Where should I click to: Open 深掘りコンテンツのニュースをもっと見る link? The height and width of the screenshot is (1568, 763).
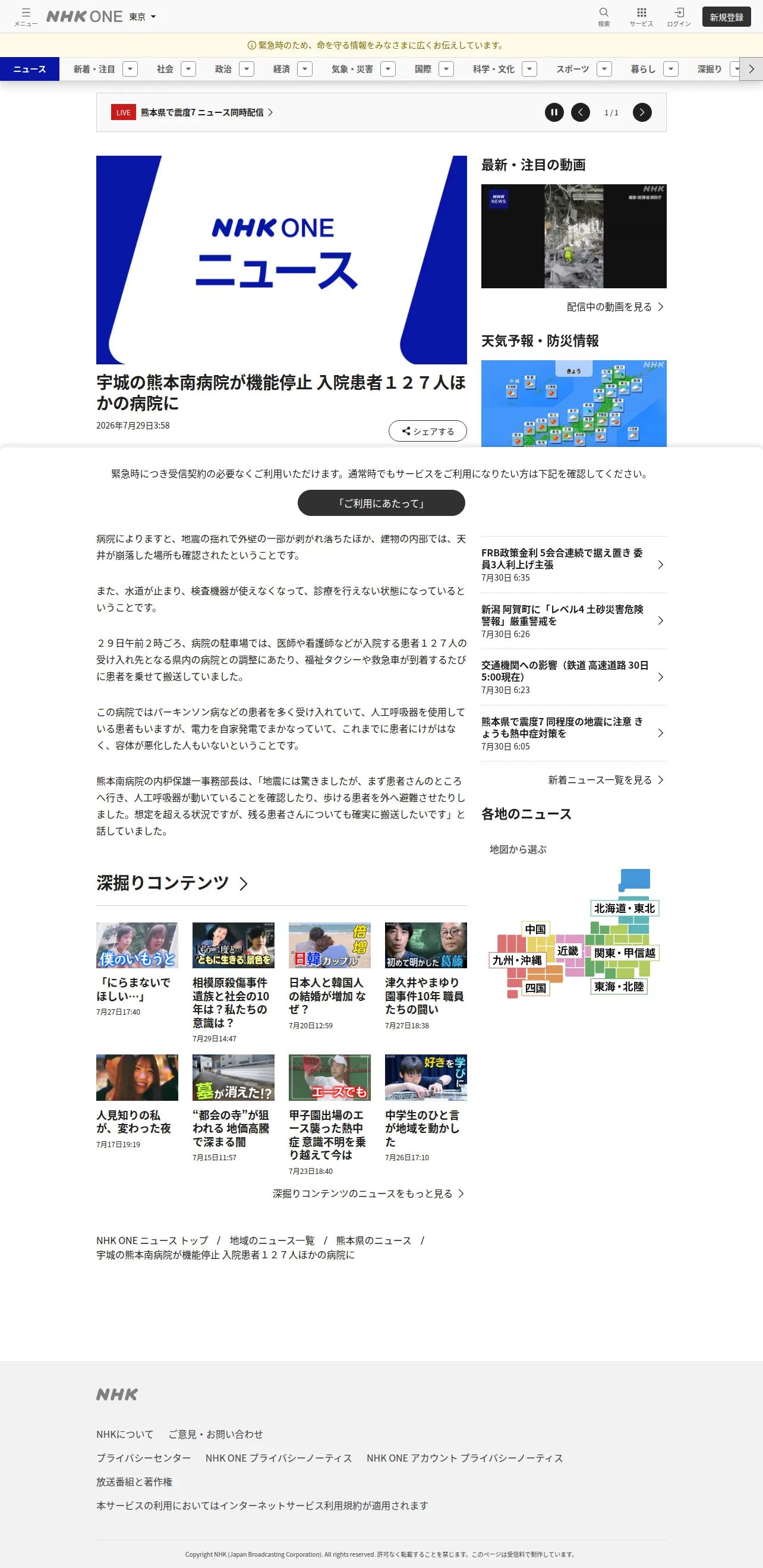(x=368, y=1194)
